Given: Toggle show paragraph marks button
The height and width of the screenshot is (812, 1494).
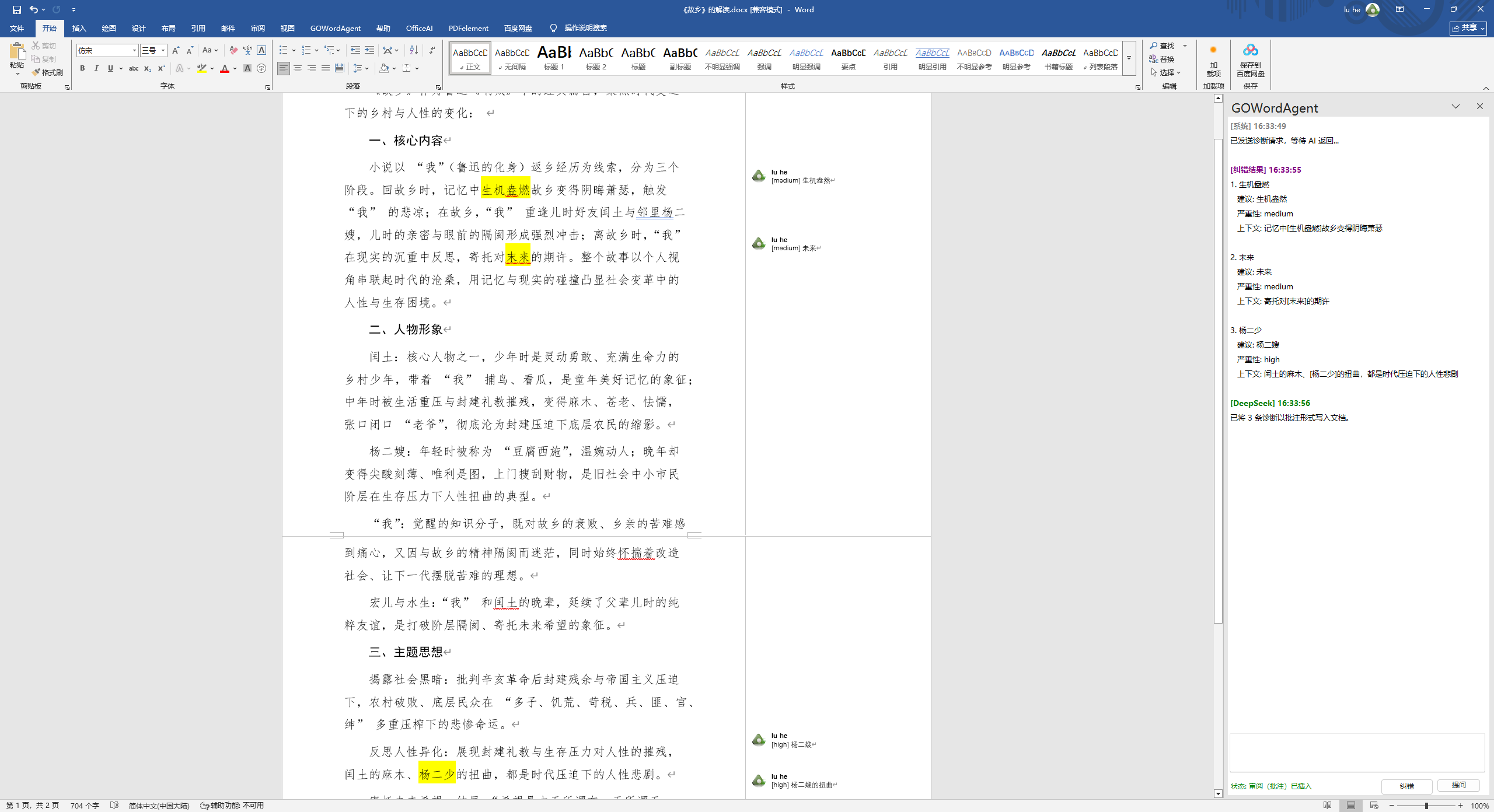Looking at the screenshot, I should pos(432,50).
